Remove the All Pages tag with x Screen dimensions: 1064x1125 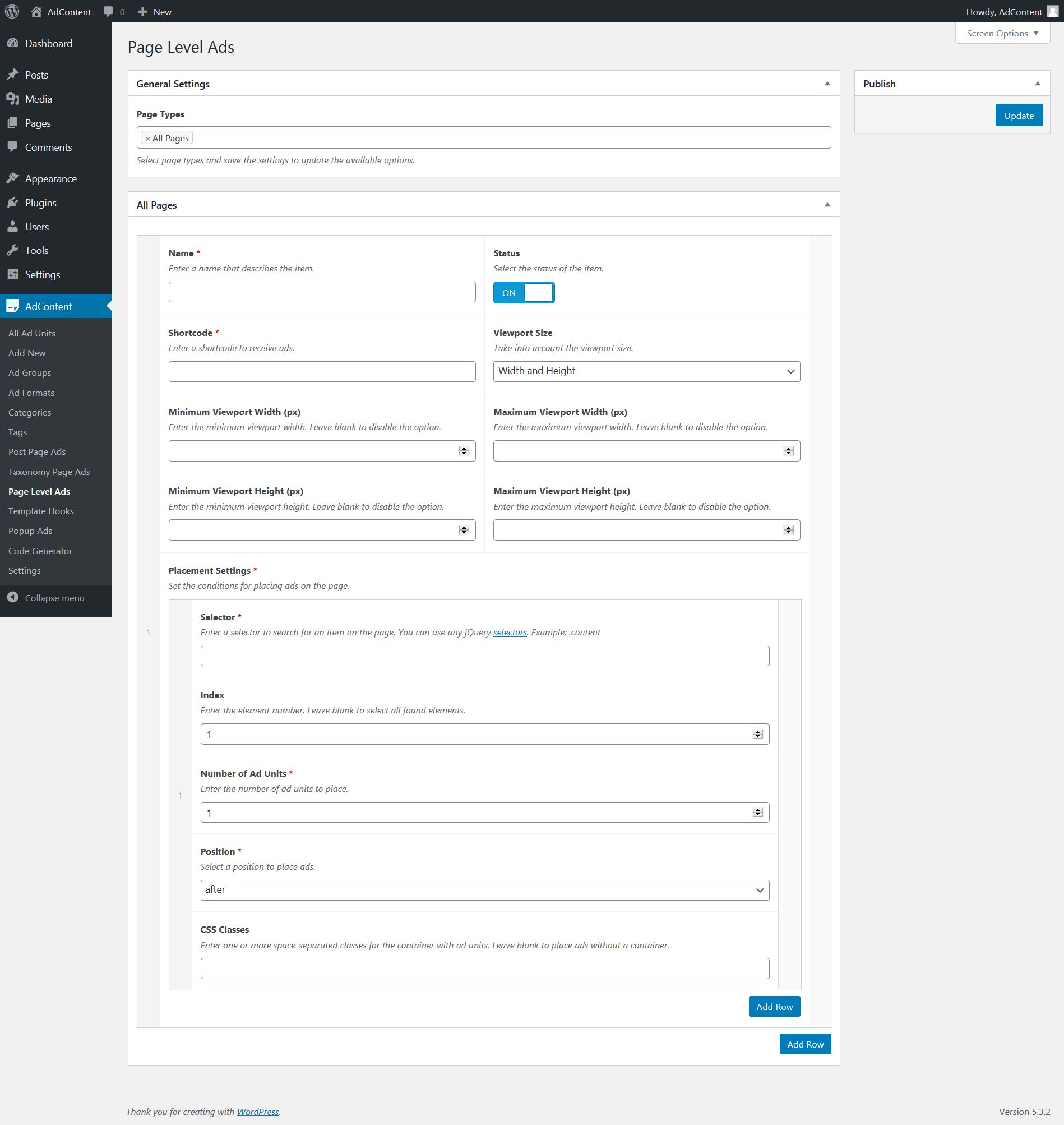(x=147, y=139)
